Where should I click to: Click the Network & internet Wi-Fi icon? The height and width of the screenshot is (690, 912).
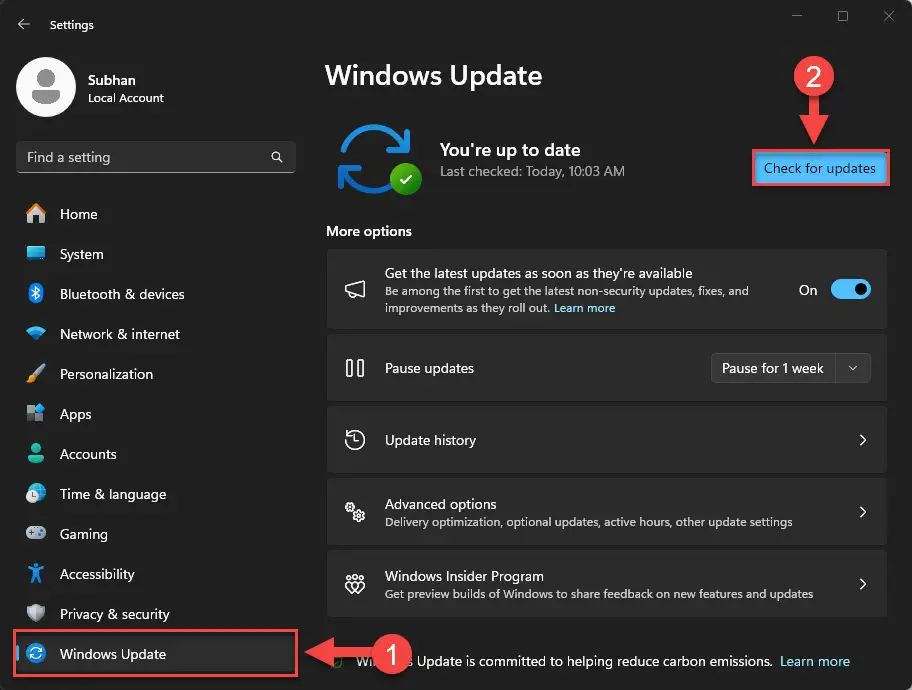coord(35,333)
